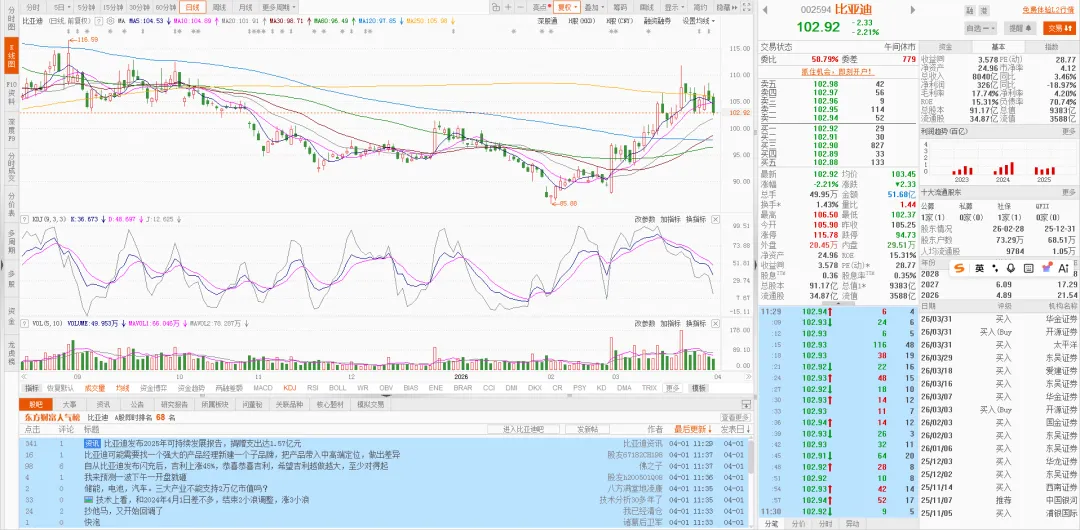Toggle 筹码 chip distribution view
1080x530 pixels.
pyautogui.click(x=619, y=7)
